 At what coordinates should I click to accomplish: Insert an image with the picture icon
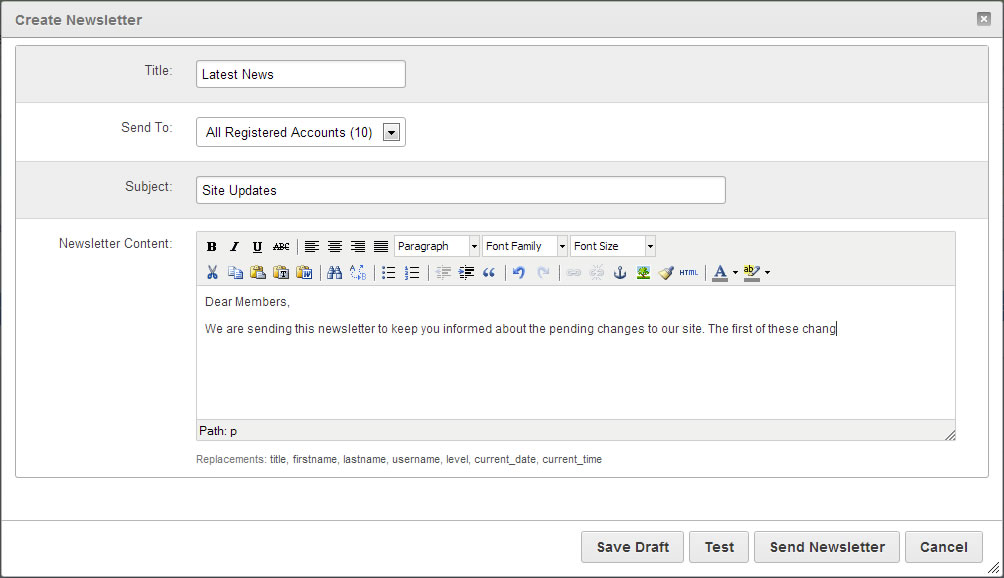[643, 273]
